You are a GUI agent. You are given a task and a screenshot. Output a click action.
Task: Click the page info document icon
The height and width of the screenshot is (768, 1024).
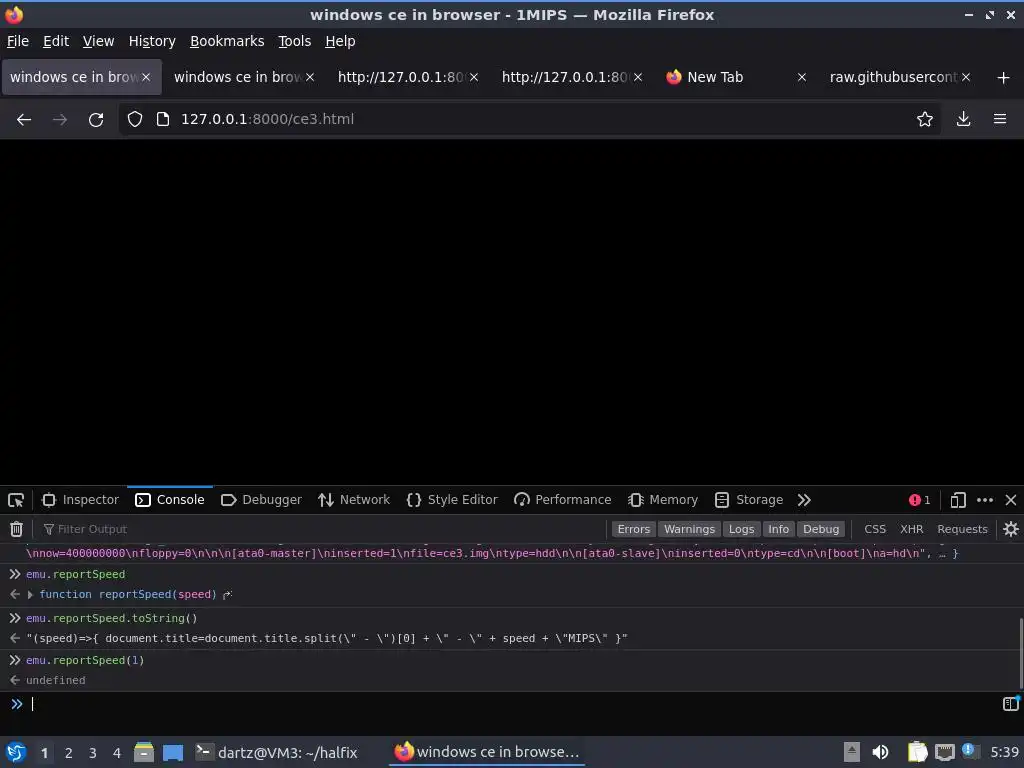(x=163, y=120)
